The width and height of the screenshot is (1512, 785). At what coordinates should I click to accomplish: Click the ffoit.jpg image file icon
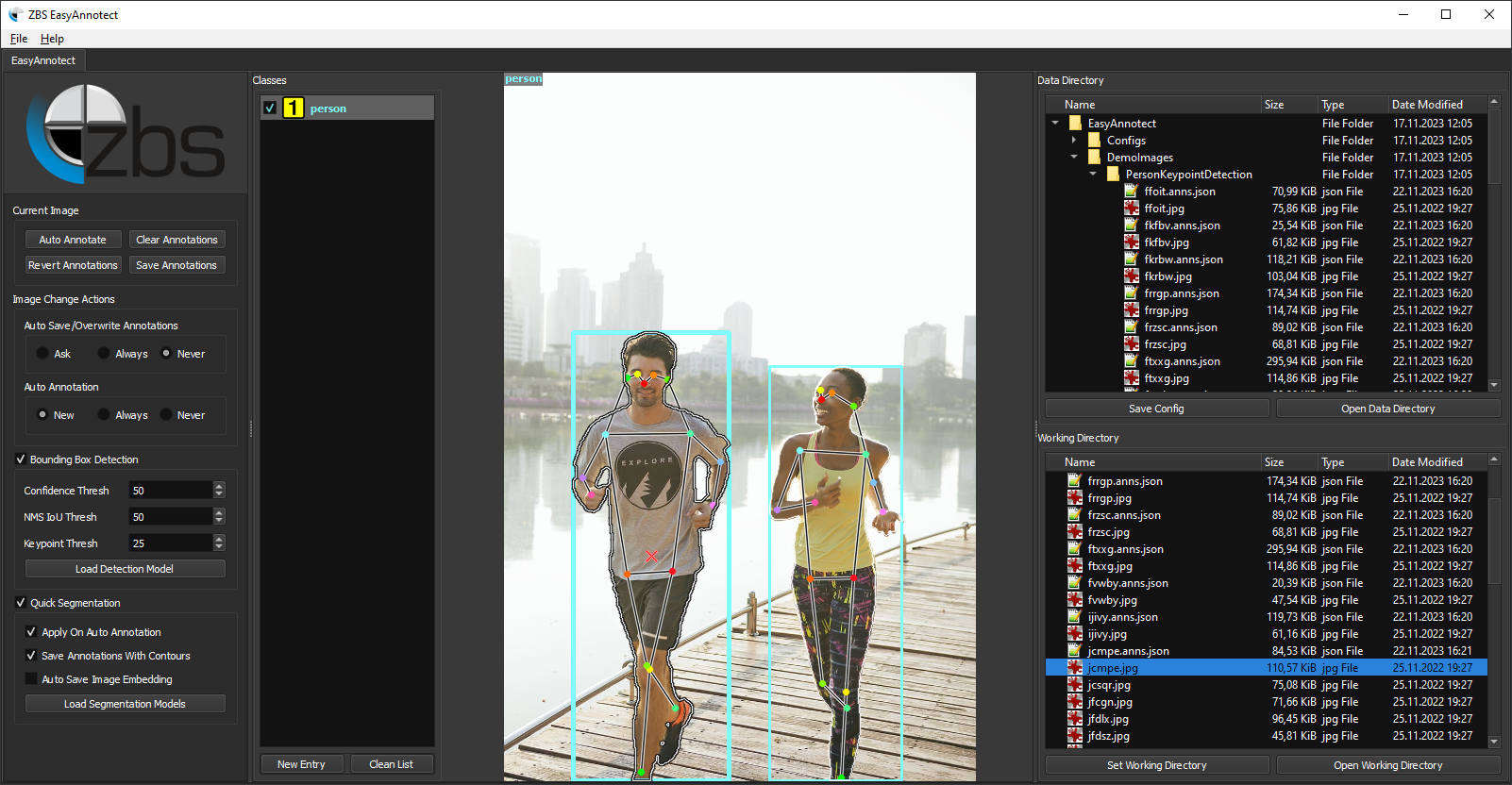pos(1132,209)
